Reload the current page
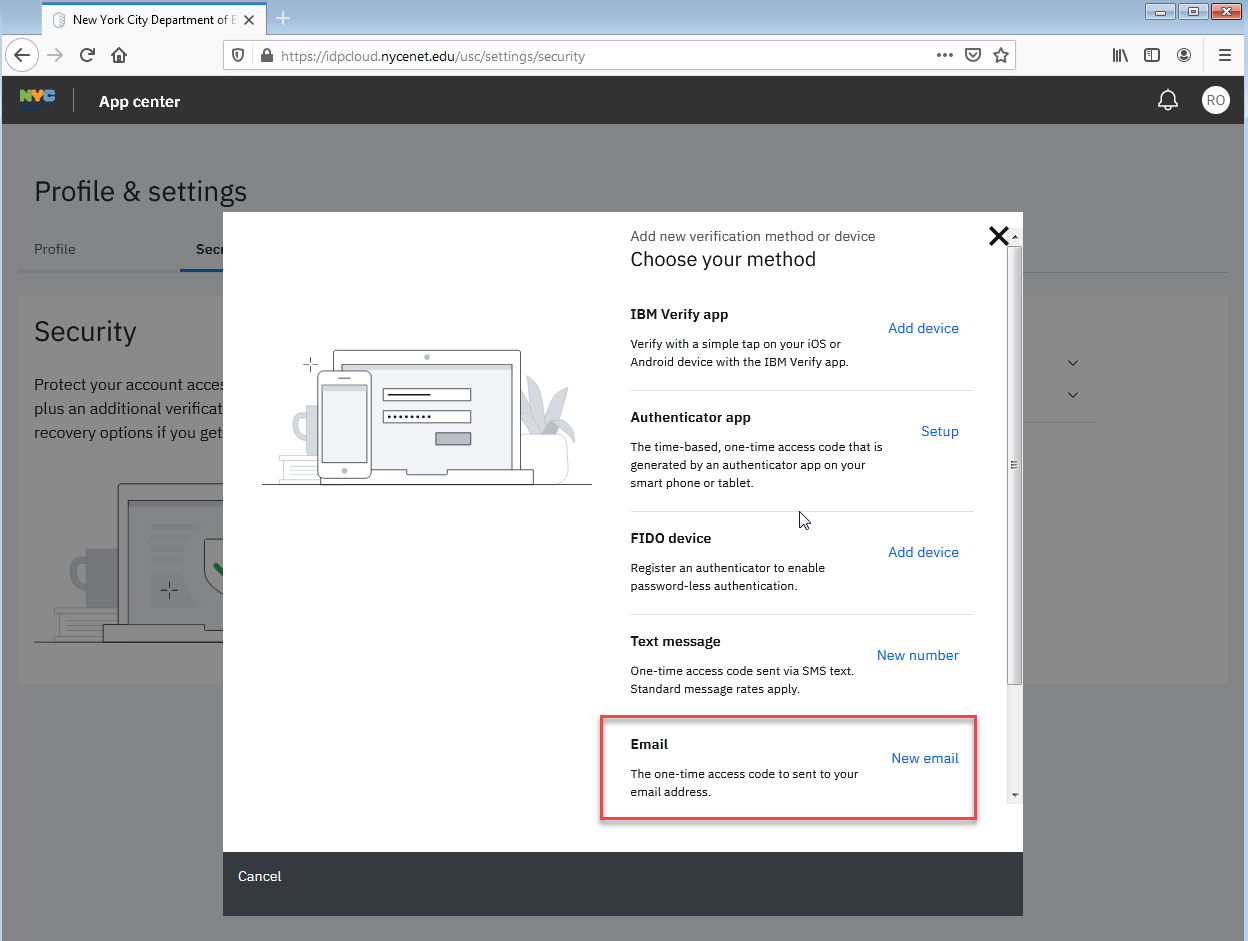Viewport: 1248px width, 941px height. coord(87,55)
